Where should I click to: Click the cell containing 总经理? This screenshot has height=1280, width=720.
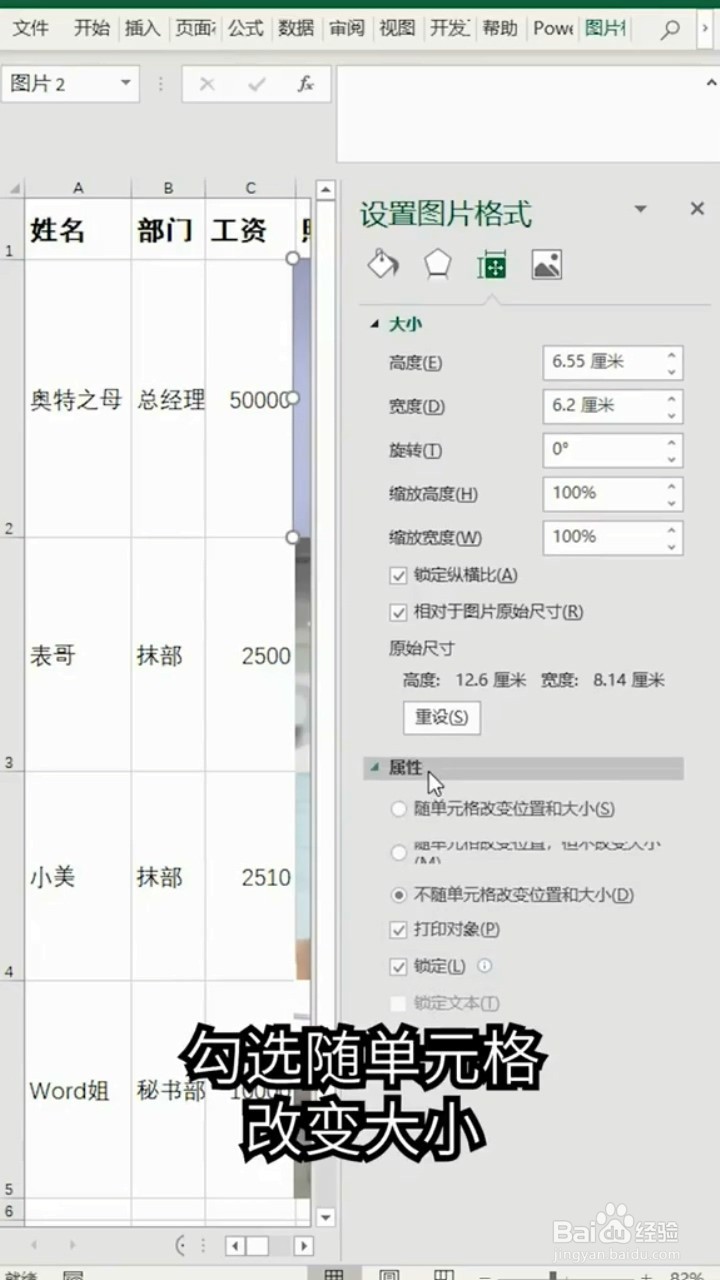point(168,399)
